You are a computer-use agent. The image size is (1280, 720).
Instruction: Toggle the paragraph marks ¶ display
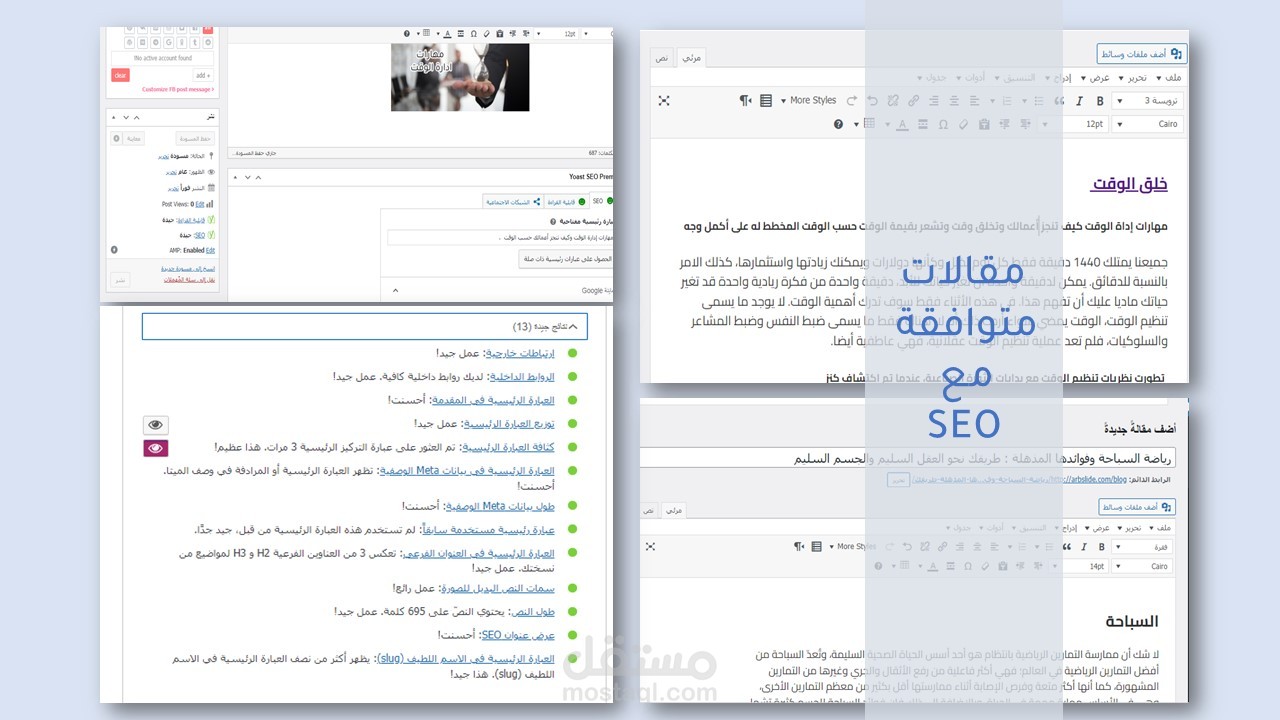pos(744,100)
